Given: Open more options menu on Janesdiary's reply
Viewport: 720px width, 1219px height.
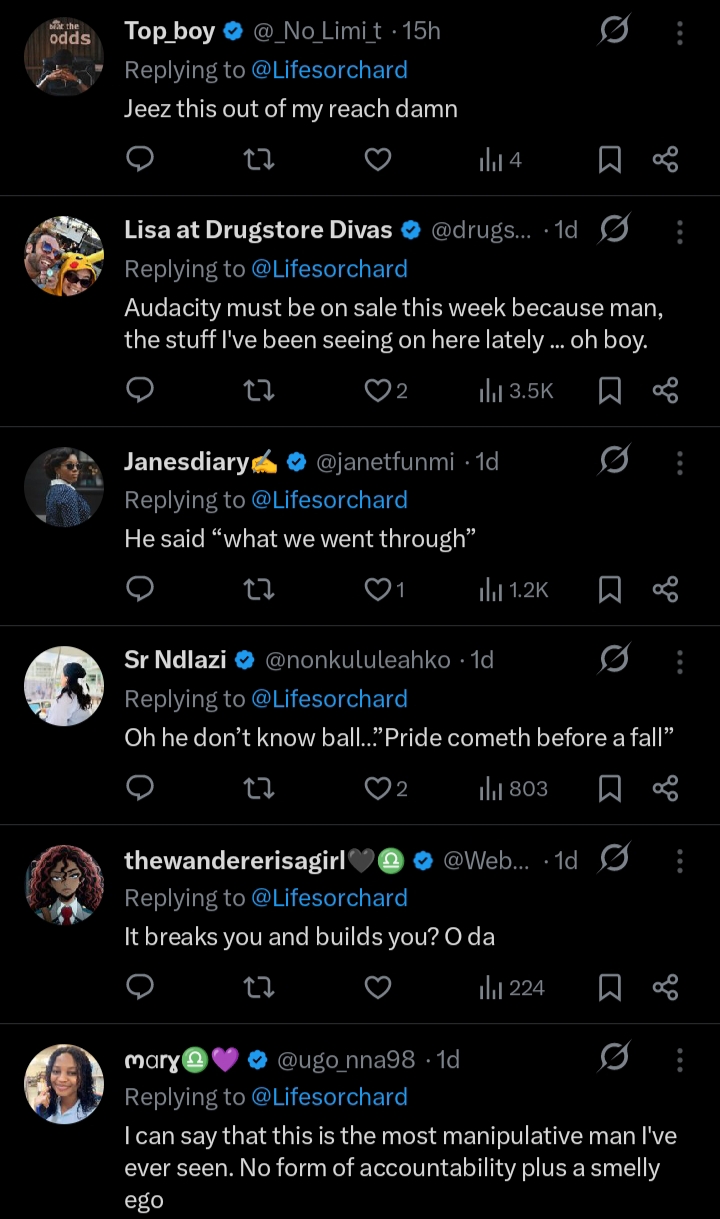Looking at the screenshot, I should [679, 462].
